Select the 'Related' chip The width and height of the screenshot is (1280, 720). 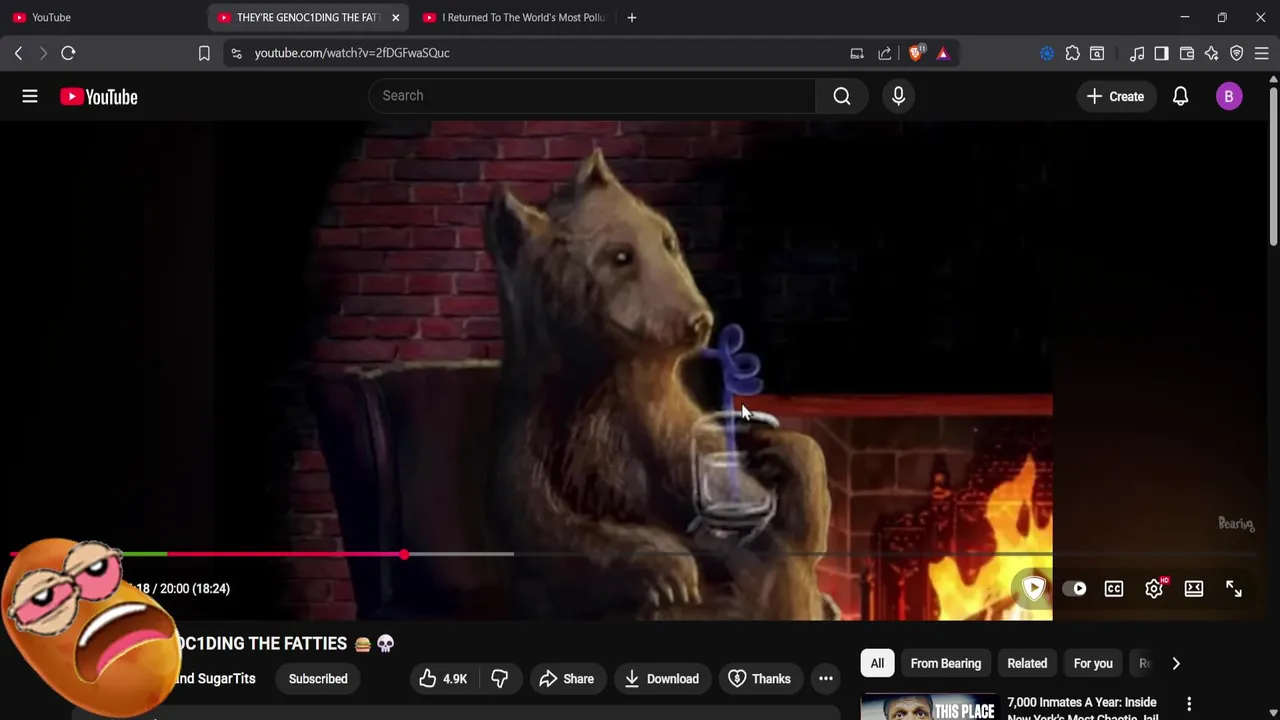tap(1027, 663)
